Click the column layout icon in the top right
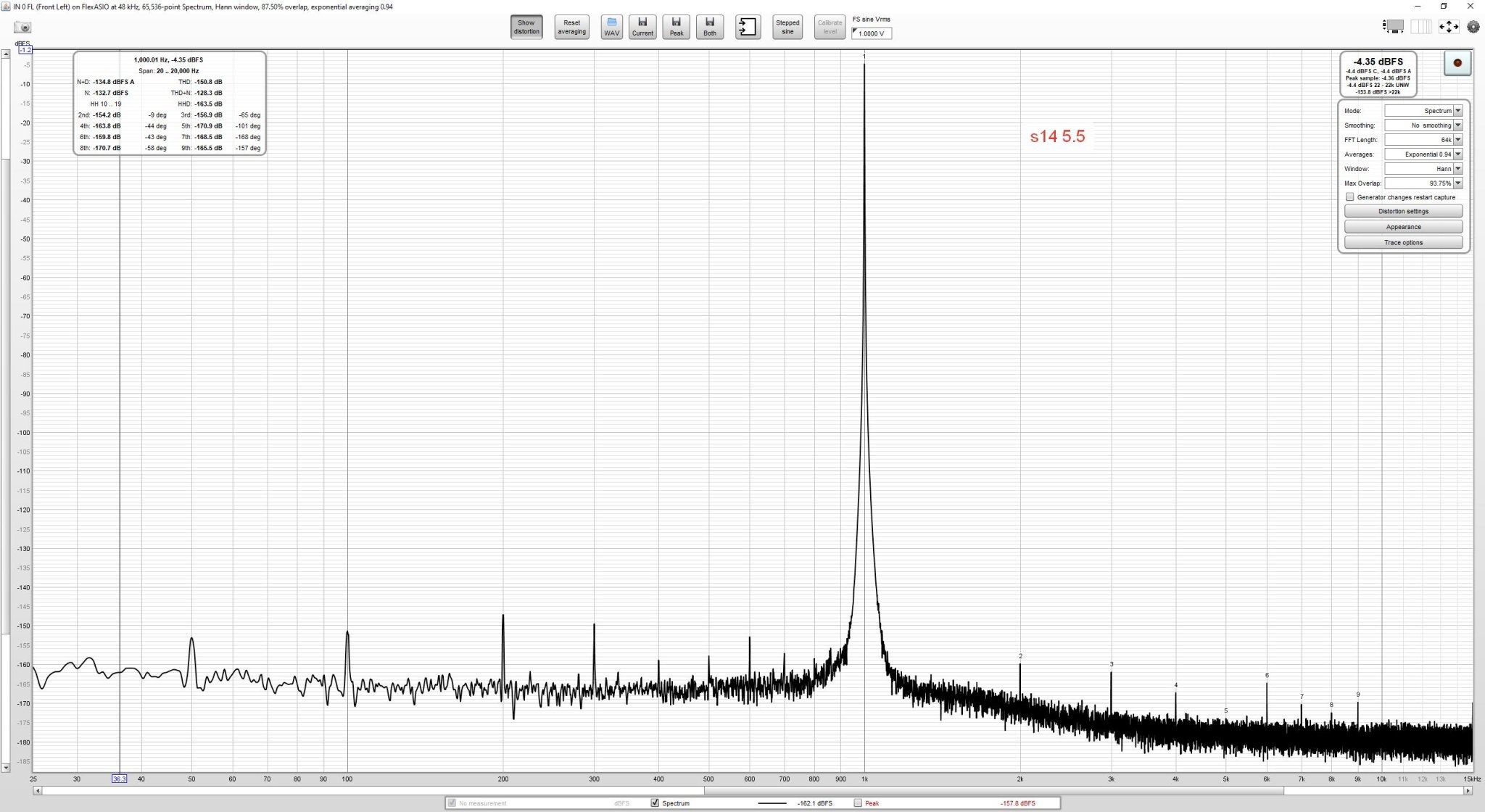Image resolution: width=1485 pixels, height=812 pixels. pos(1420,27)
